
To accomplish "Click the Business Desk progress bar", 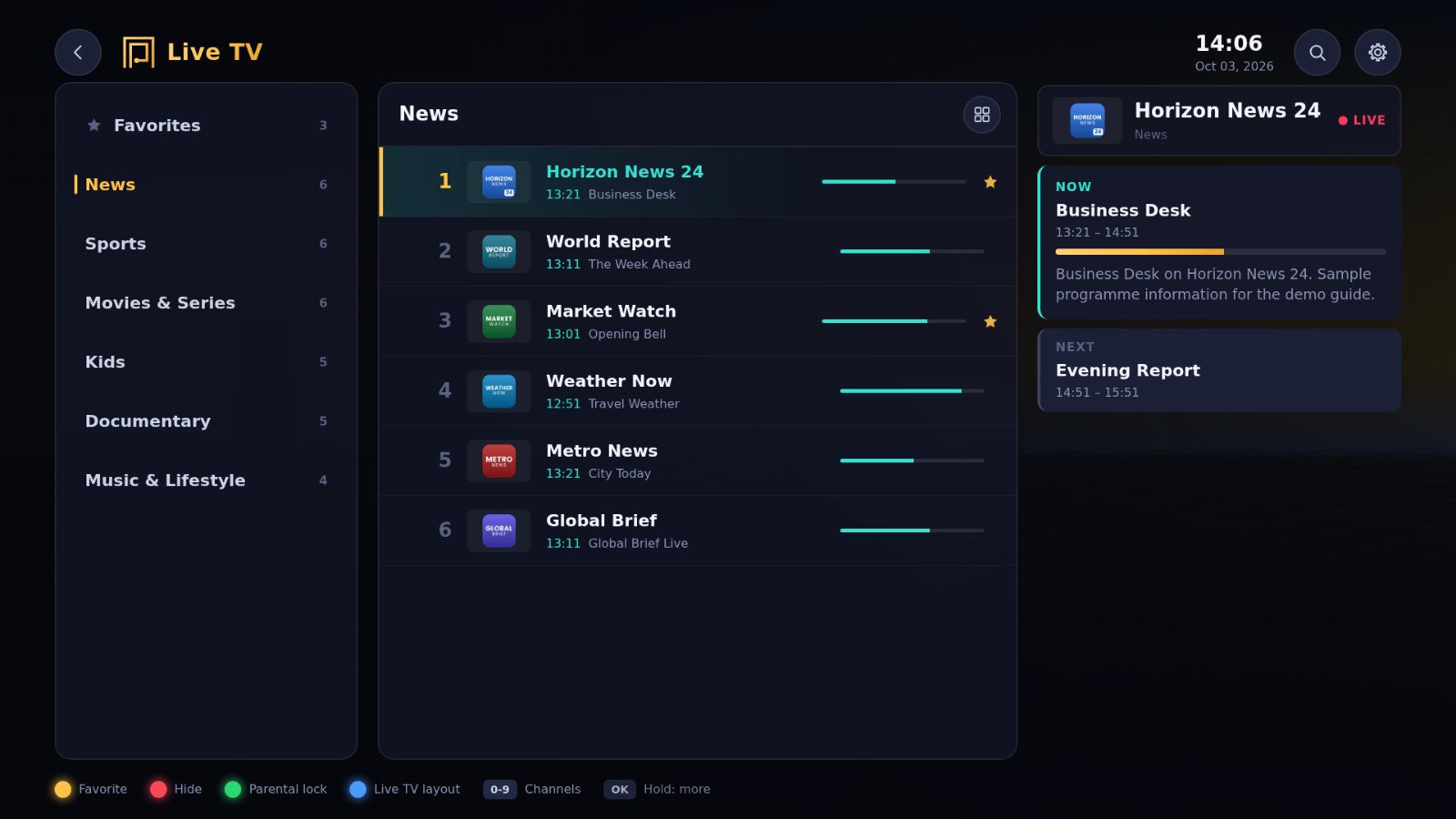I will 1220,251.
